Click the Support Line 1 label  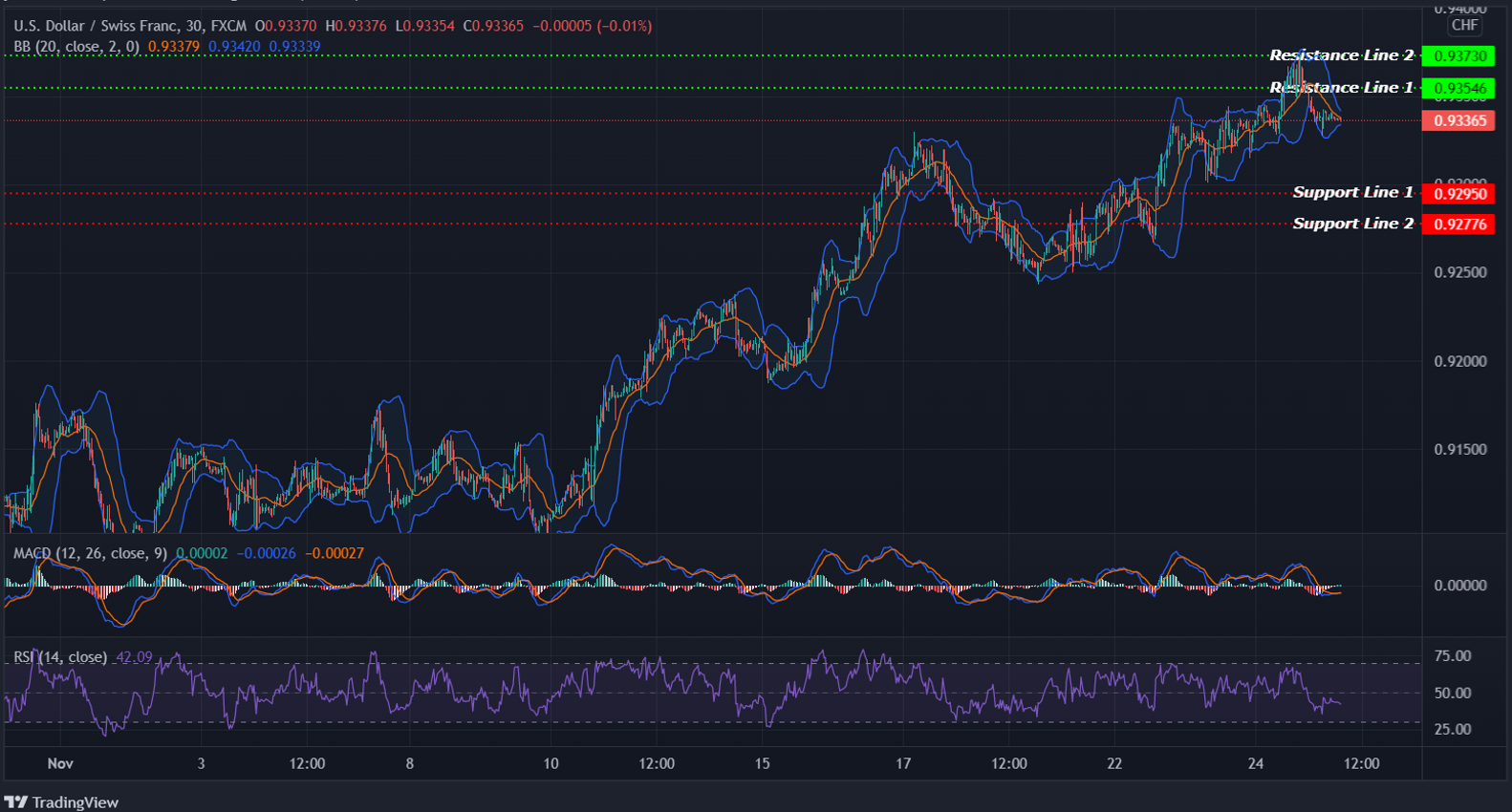pos(1352,193)
